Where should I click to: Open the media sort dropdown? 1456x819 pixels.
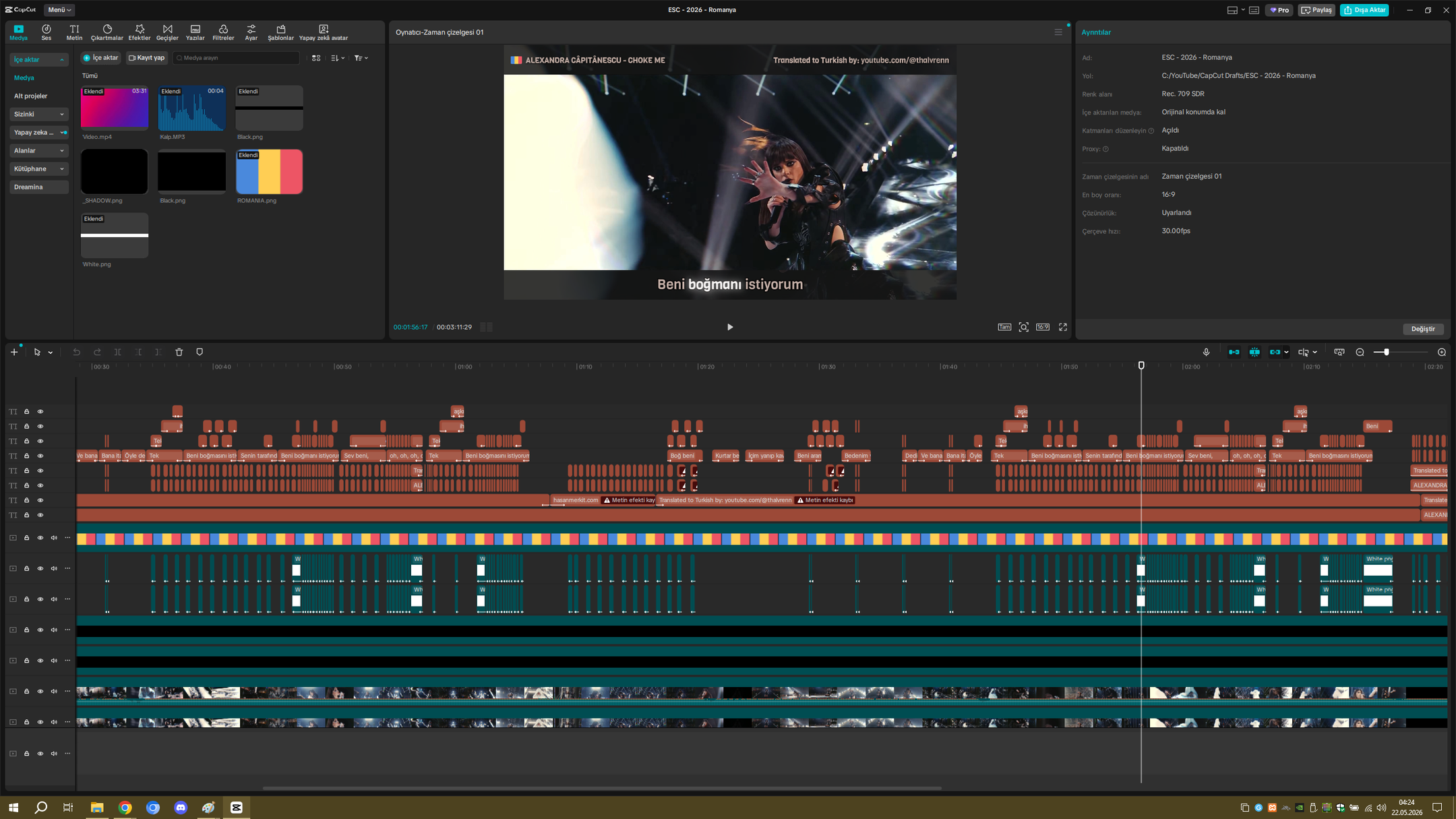coord(338,58)
